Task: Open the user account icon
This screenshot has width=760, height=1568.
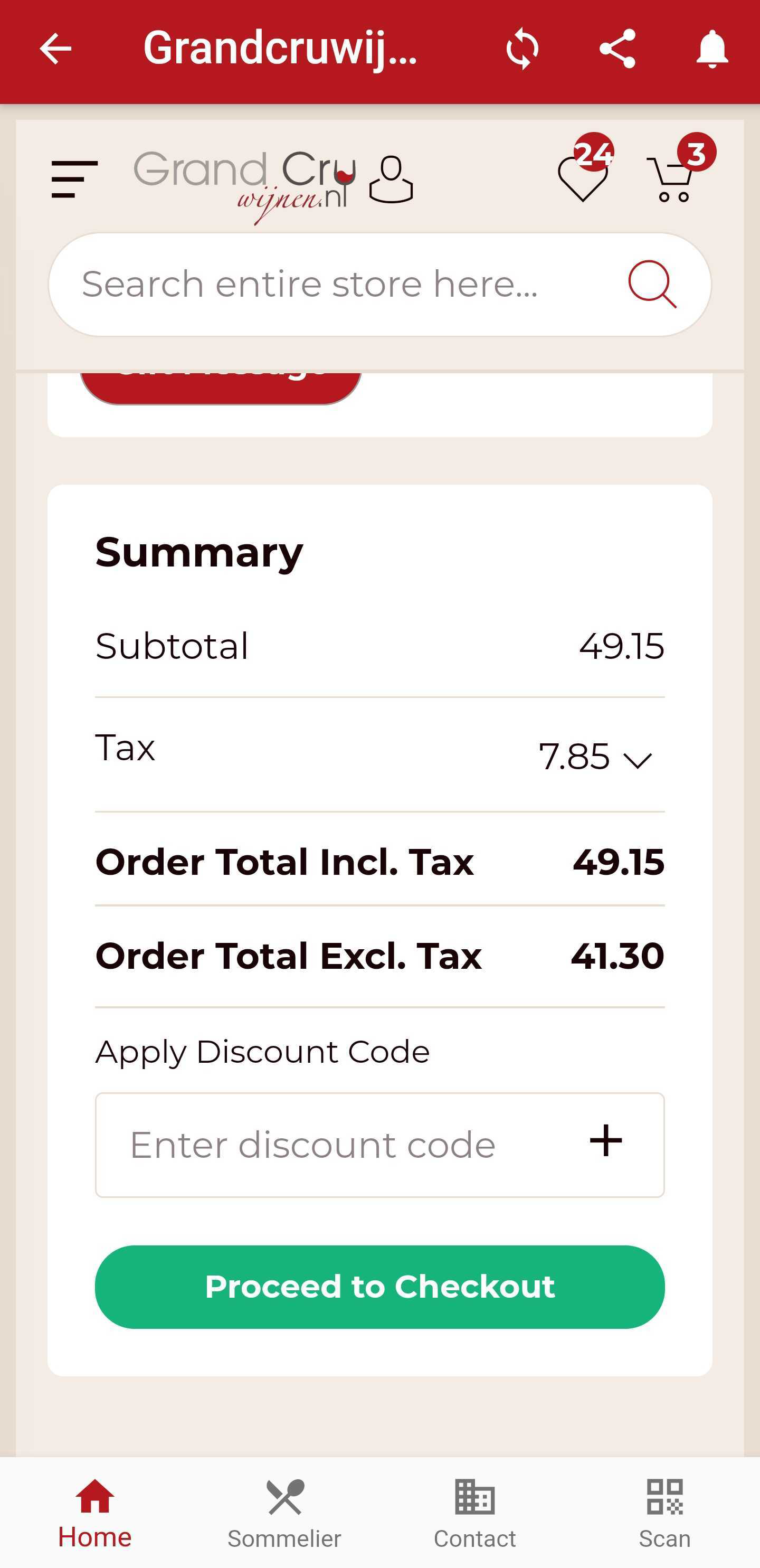Action: [391, 180]
